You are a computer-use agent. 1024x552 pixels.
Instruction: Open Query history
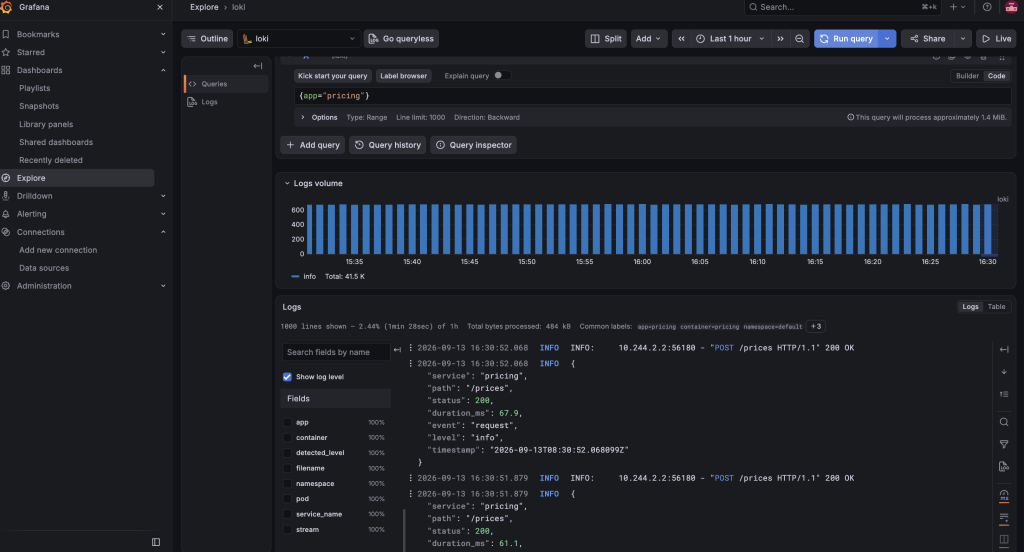coord(388,145)
